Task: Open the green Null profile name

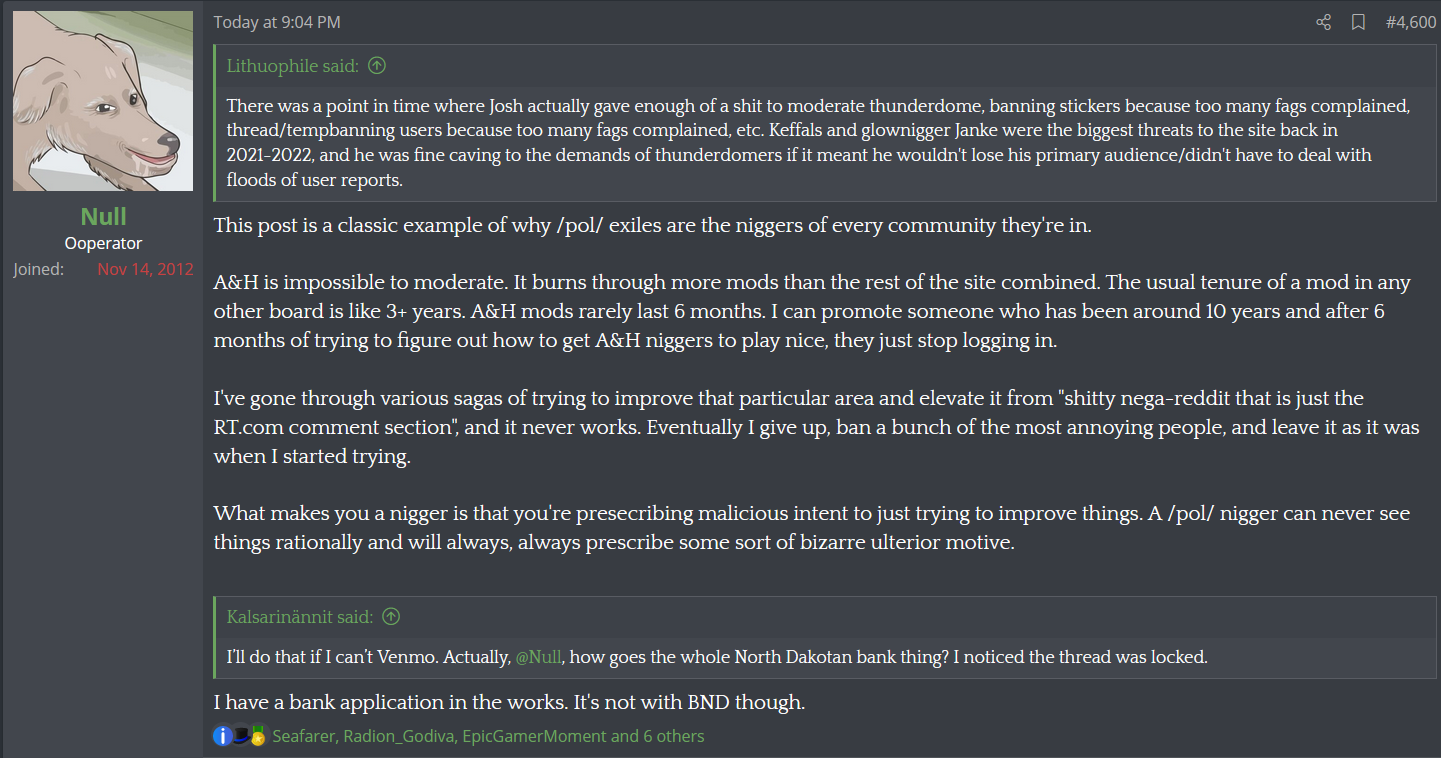Action: [x=103, y=217]
